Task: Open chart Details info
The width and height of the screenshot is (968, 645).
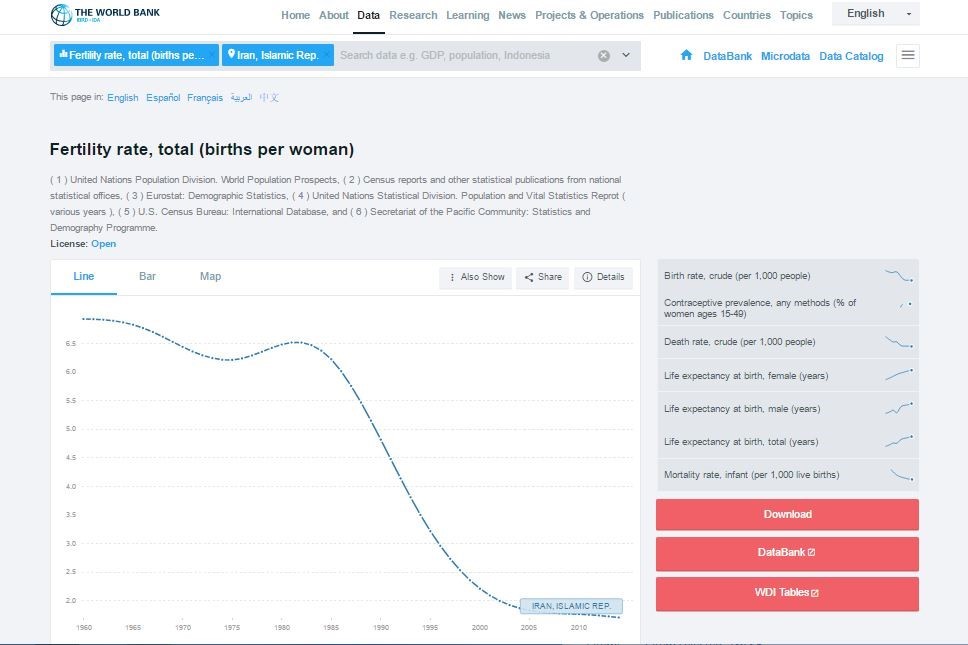Action: coord(603,277)
